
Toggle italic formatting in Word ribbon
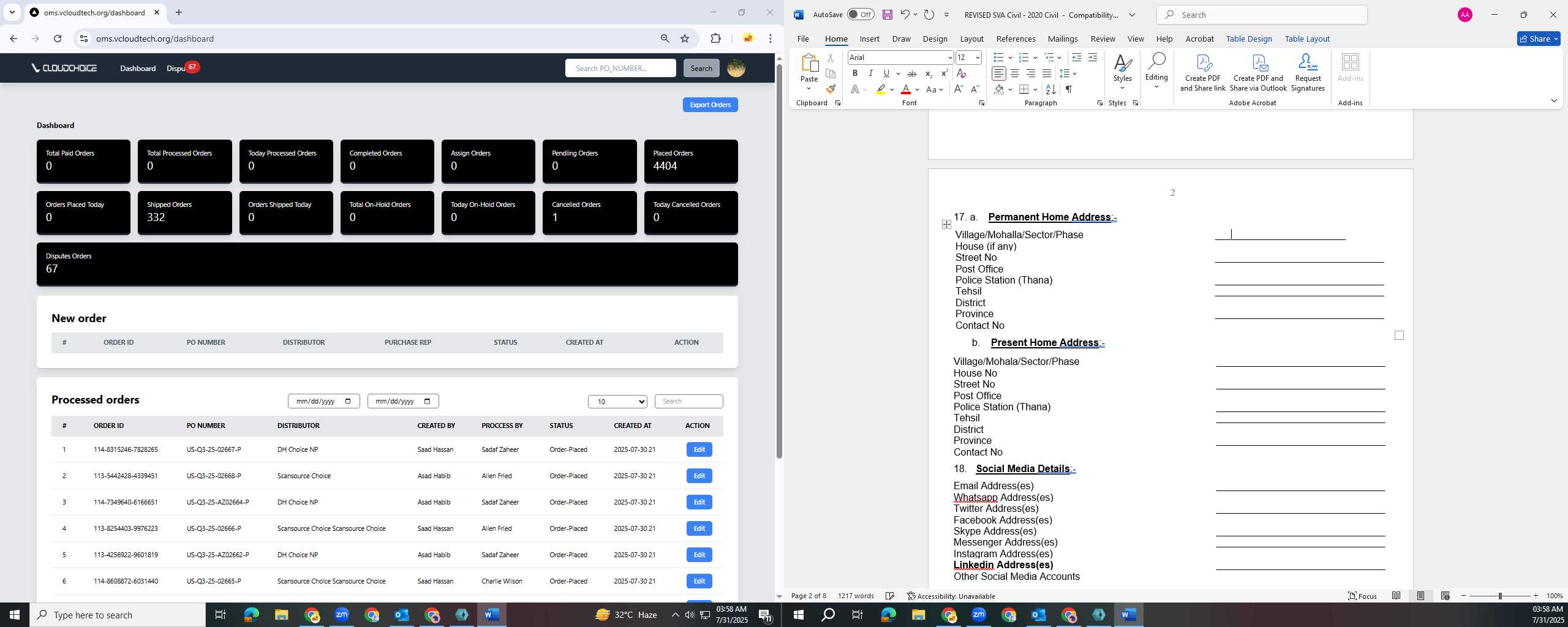click(870, 73)
